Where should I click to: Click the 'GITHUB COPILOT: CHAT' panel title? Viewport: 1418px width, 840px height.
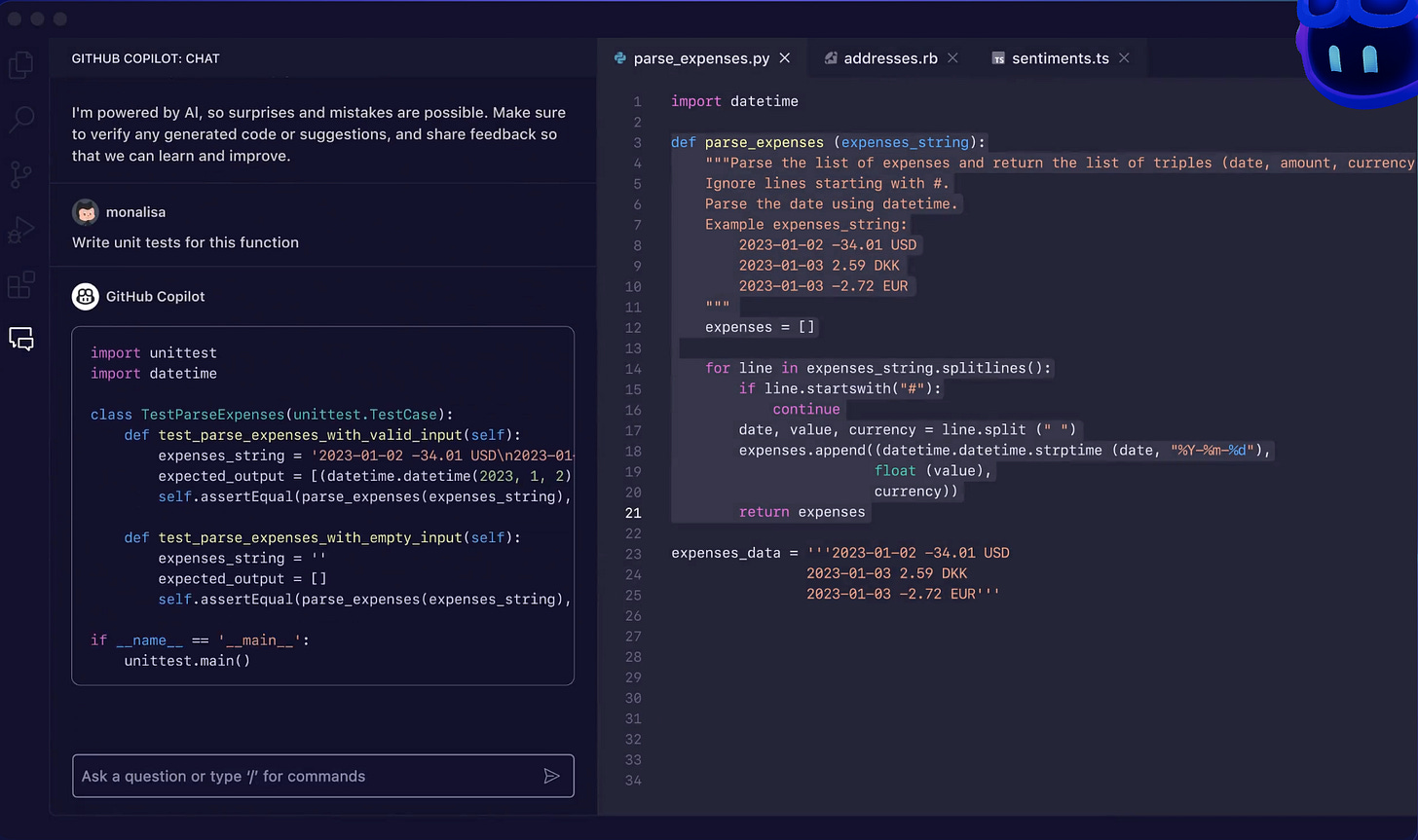[x=146, y=58]
